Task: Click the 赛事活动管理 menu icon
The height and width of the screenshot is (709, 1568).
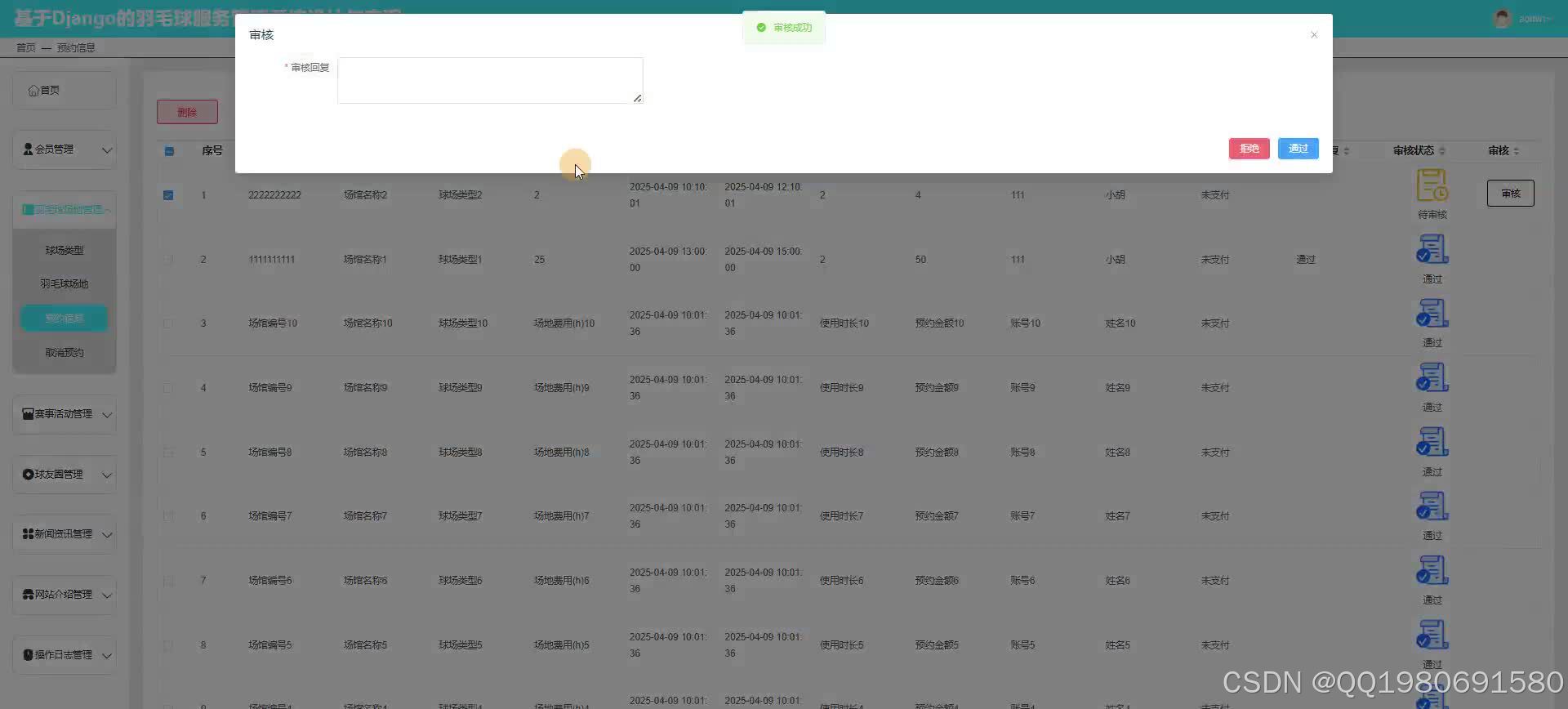Action: pos(28,414)
